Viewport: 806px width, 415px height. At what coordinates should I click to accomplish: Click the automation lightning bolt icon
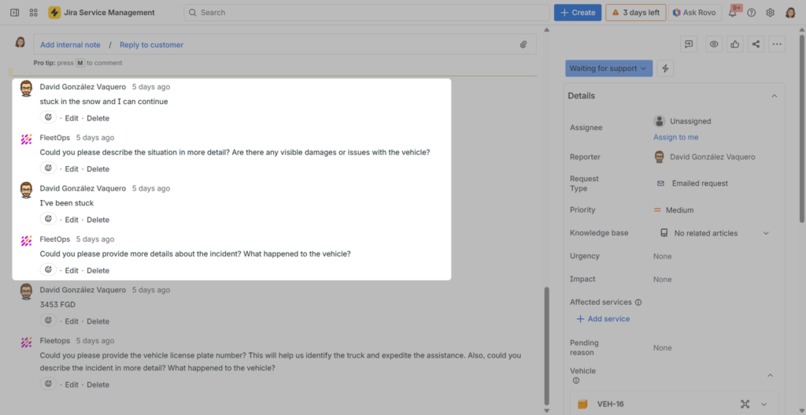[x=665, y=68]
